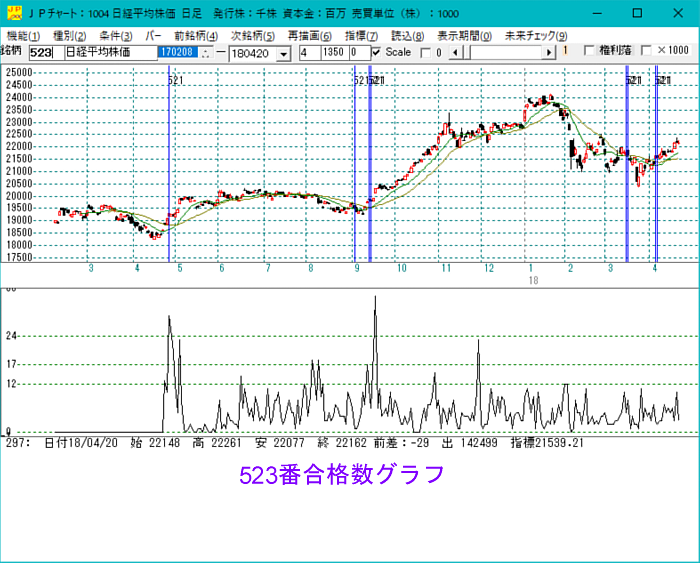Click the 指標21539.21 value
Screen dimensions: 700x563
pyautogui.click(x=547, y=443)
